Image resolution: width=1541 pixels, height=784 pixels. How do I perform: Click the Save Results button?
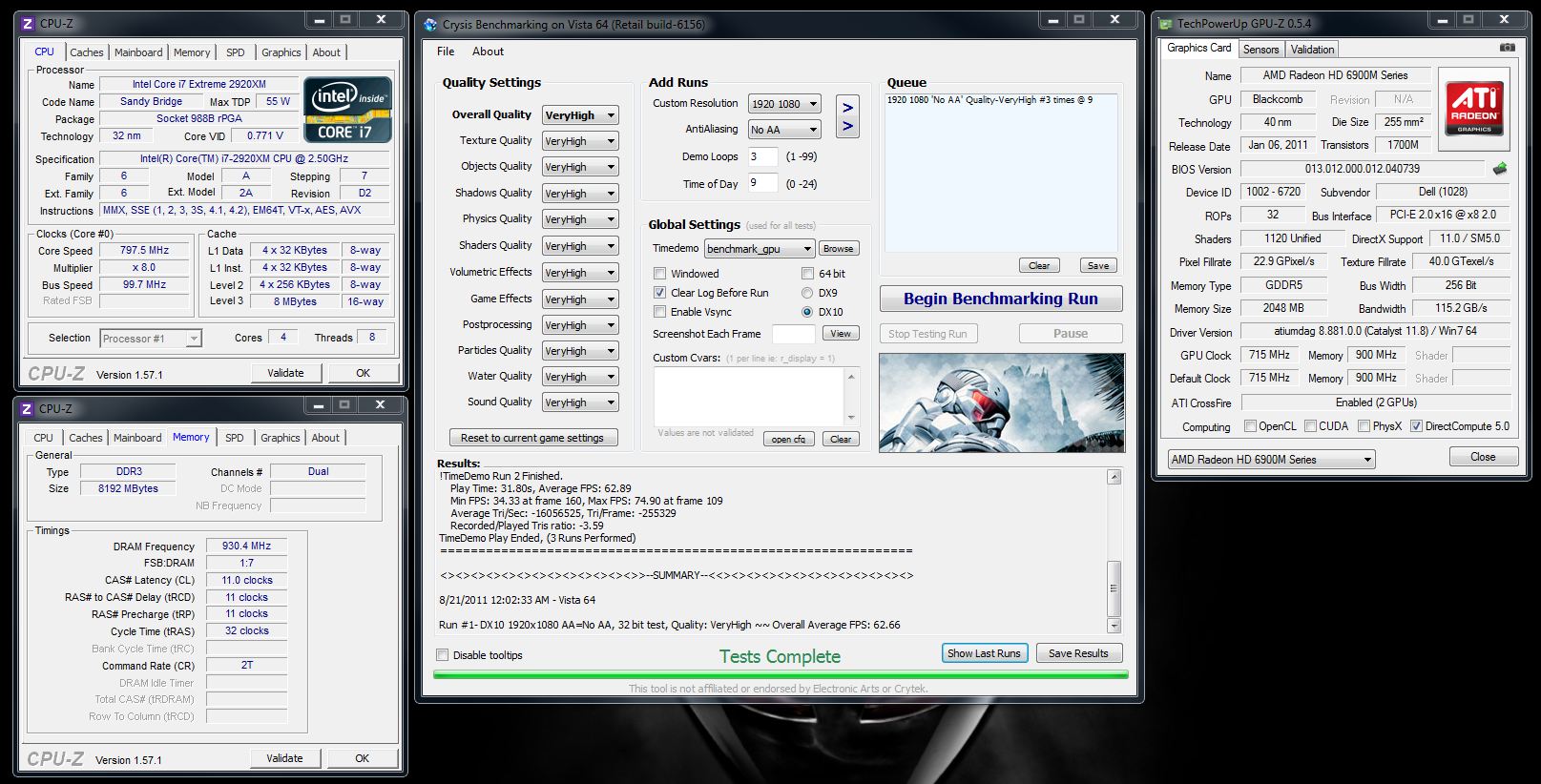1078,653
